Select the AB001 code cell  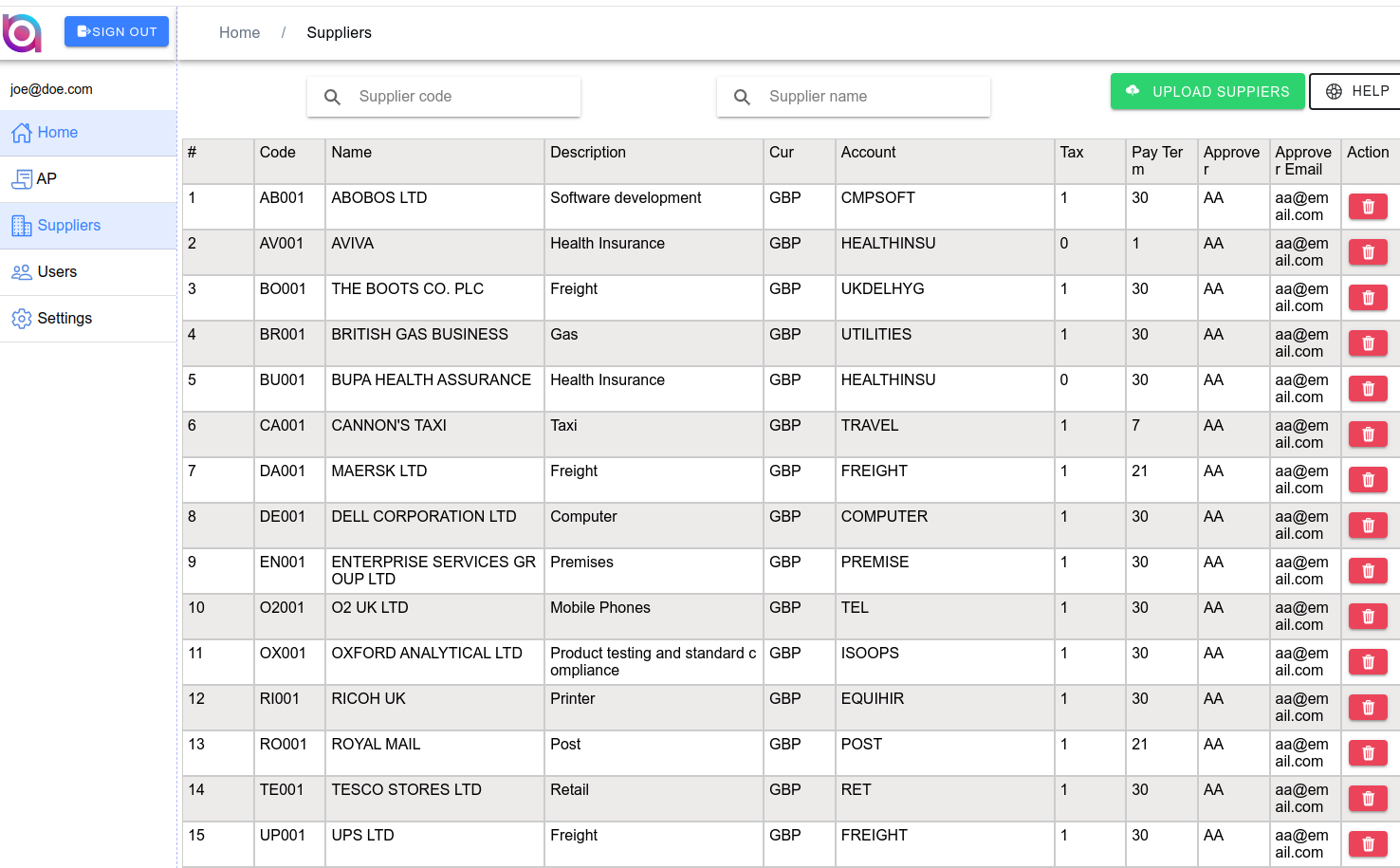click(x=289, y=207)
